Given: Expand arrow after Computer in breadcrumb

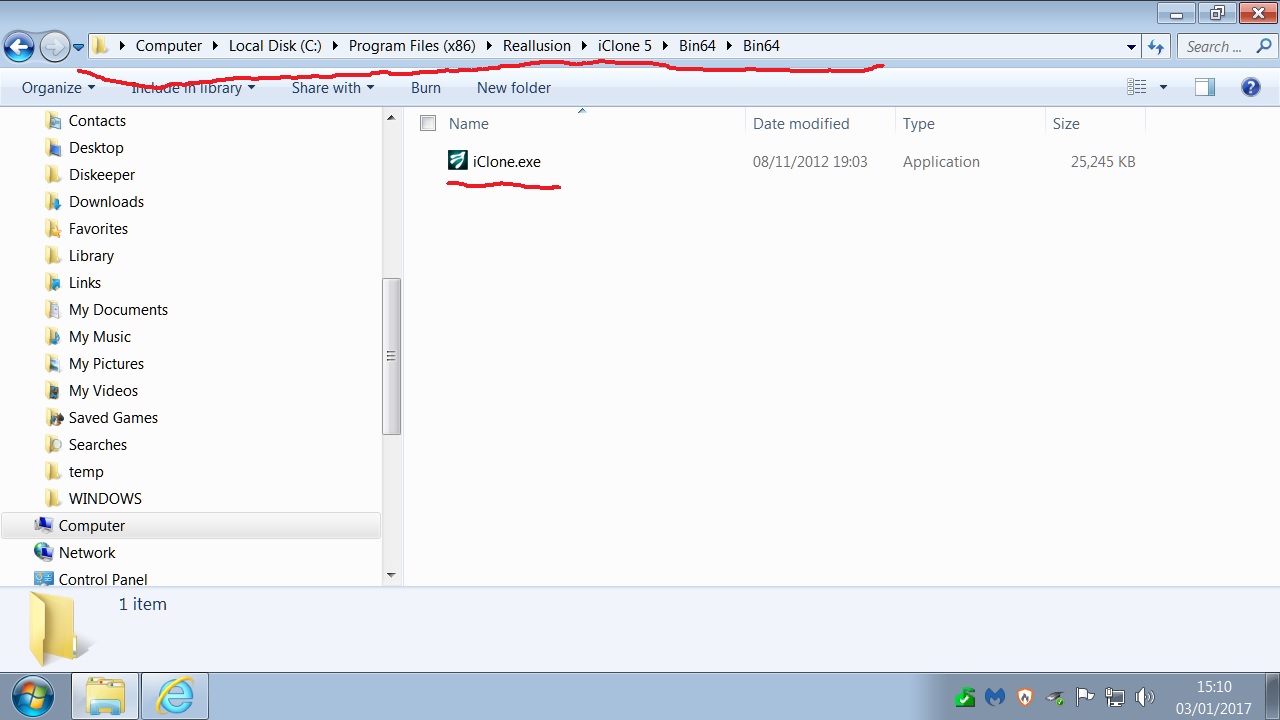Looking at the screenshot, I should point(215,46).
